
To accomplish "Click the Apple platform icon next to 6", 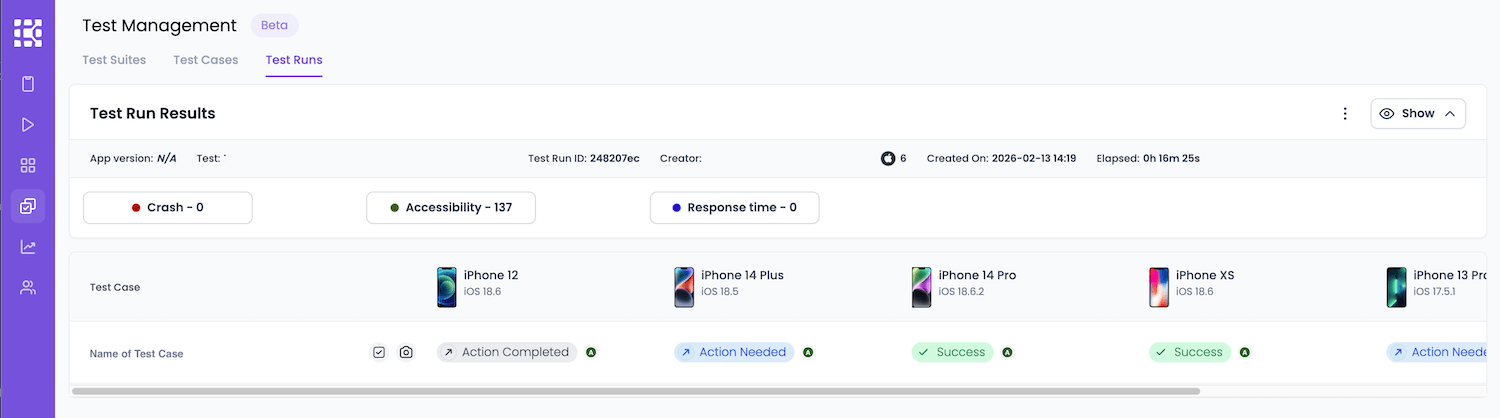I will [x=887, y=158].
